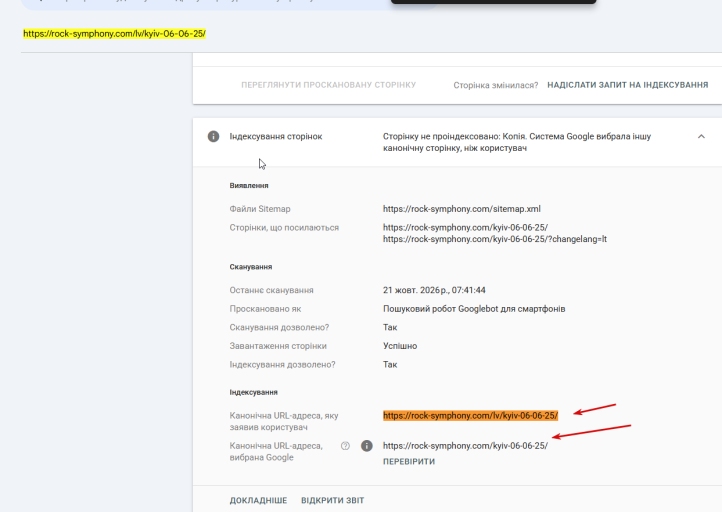Click the highlighted yellow URL at top
The height and width of the screenshot is (512, 722).
point(114,34)
